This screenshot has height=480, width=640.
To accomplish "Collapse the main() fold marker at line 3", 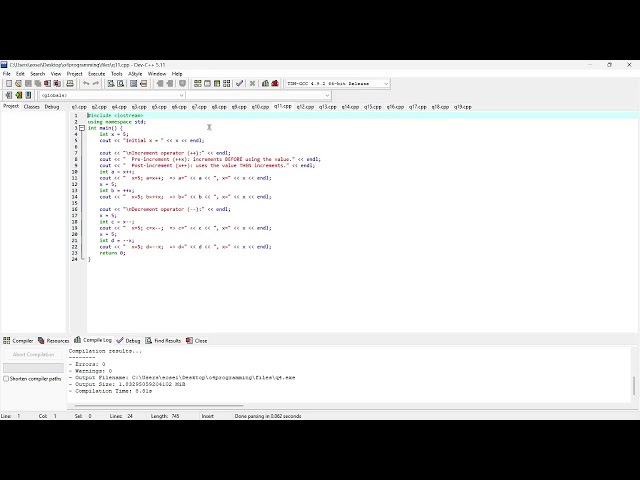I will click(x=82, y=128).
